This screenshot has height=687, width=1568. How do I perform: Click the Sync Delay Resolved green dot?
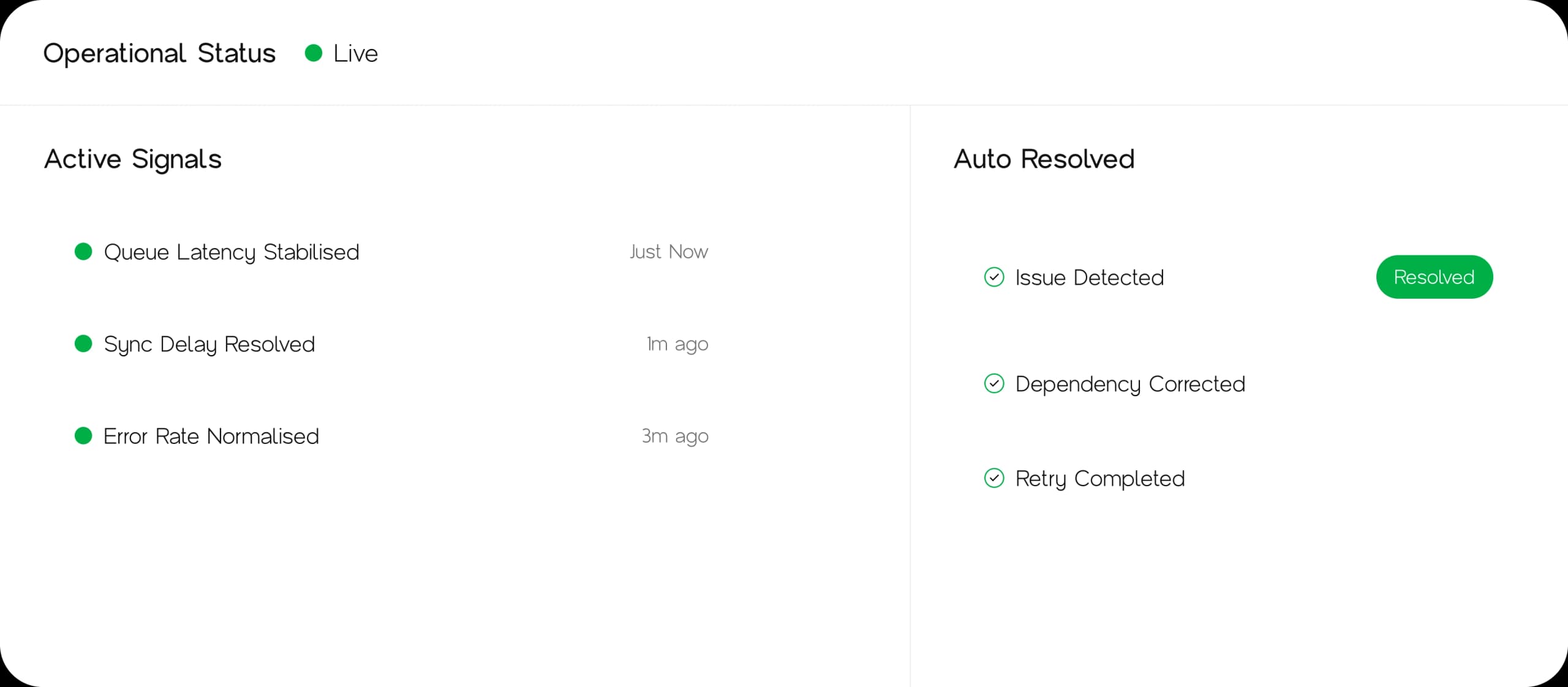pos(83,343)
